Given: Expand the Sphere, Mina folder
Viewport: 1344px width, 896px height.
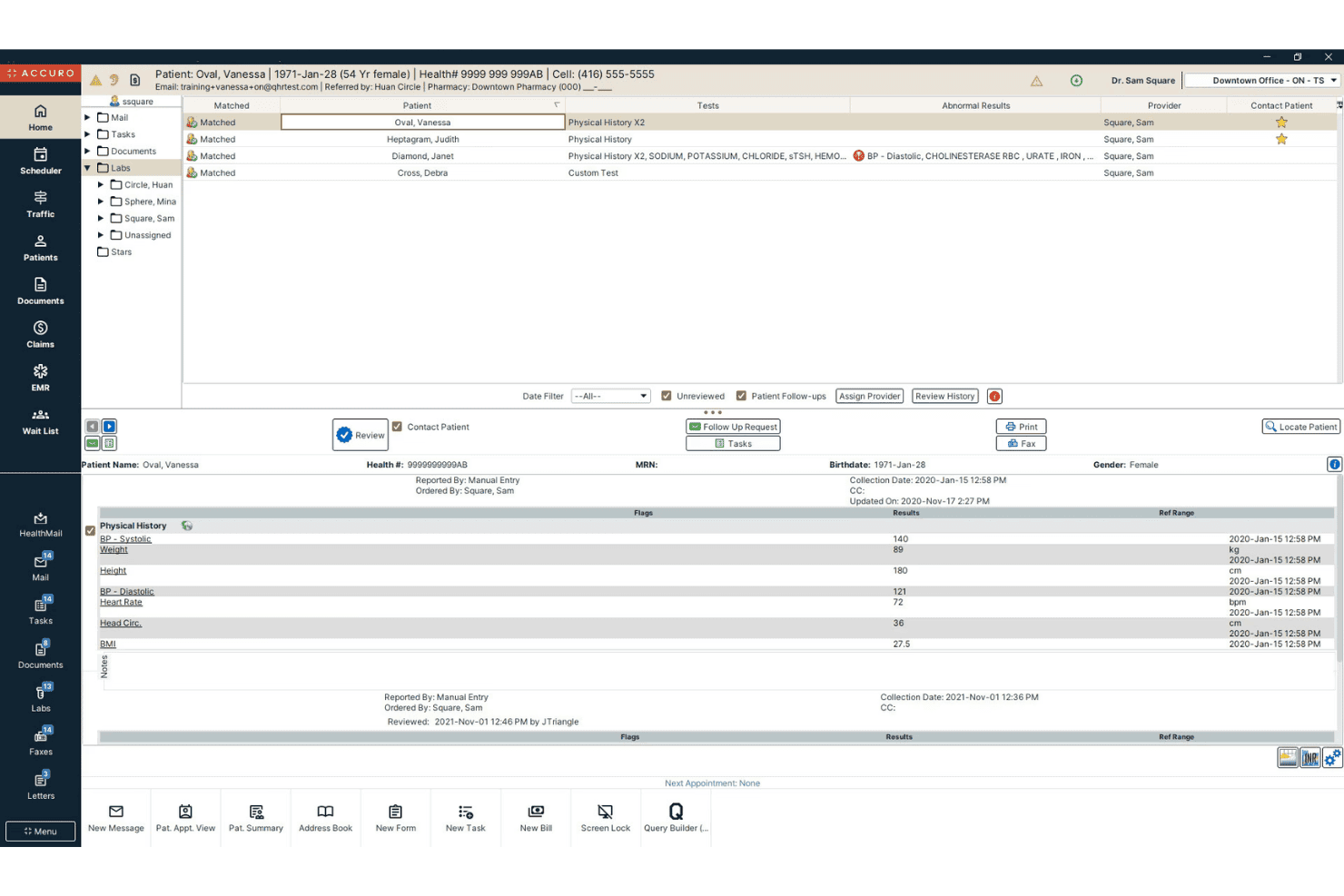Looking at the screenshot, I should click(101, 202).
